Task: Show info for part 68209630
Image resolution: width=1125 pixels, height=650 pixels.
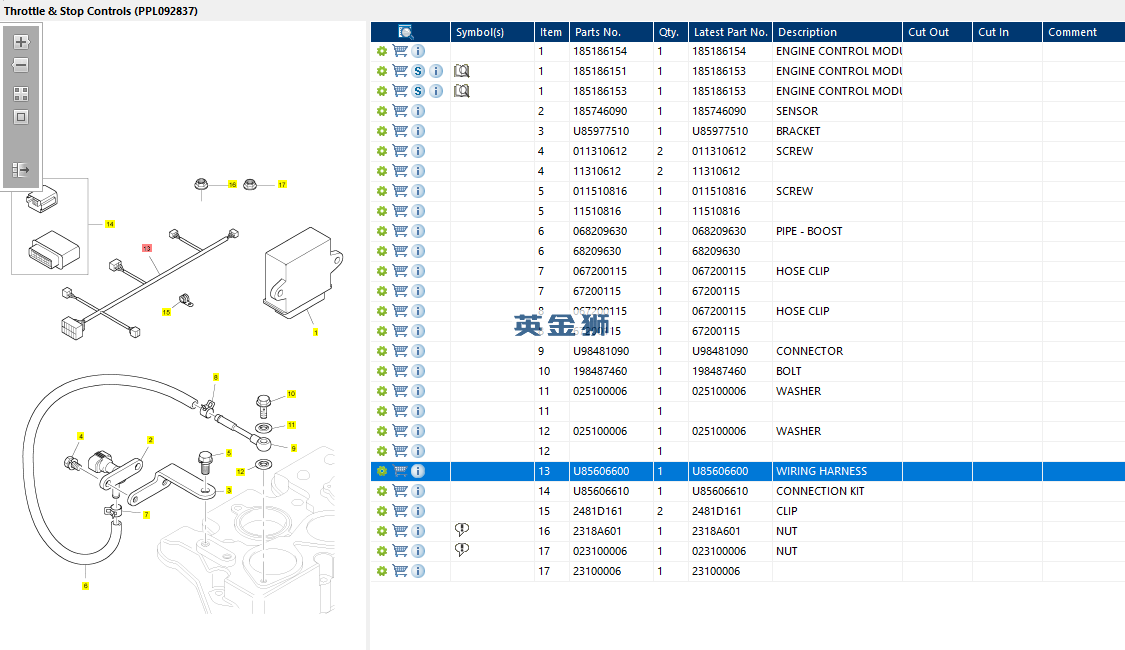Action: click(418, 251)
